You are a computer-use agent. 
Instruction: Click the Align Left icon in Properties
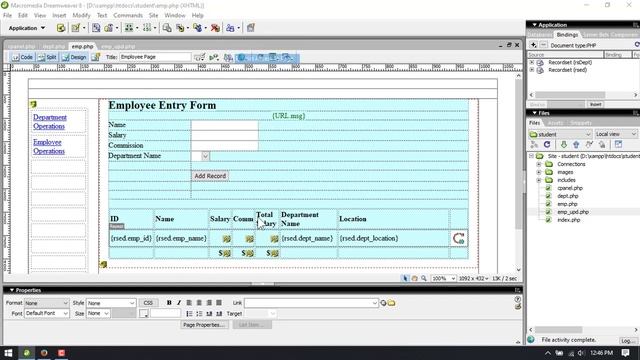[x=189, y=302]
